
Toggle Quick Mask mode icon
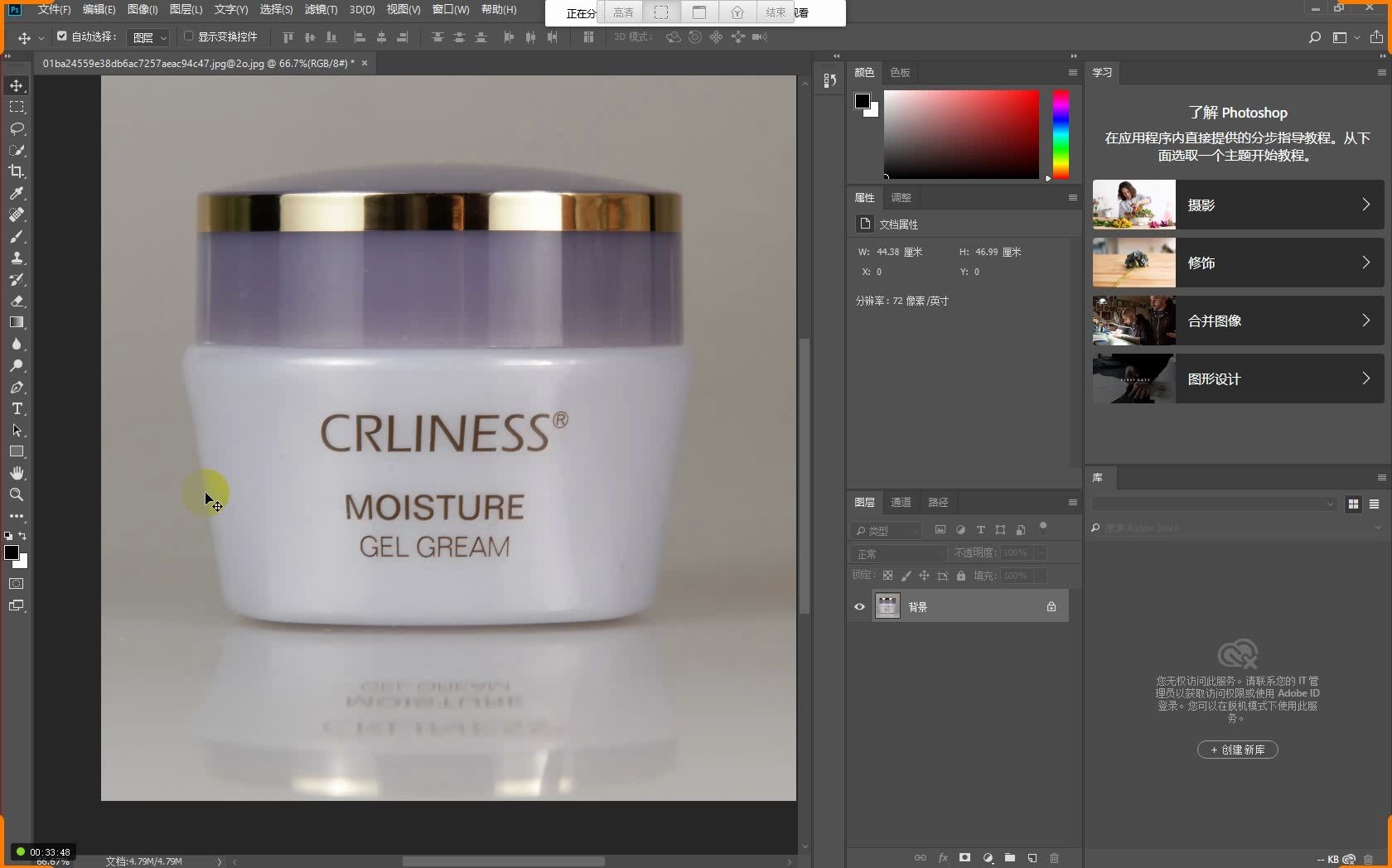(x=17, y=584)
